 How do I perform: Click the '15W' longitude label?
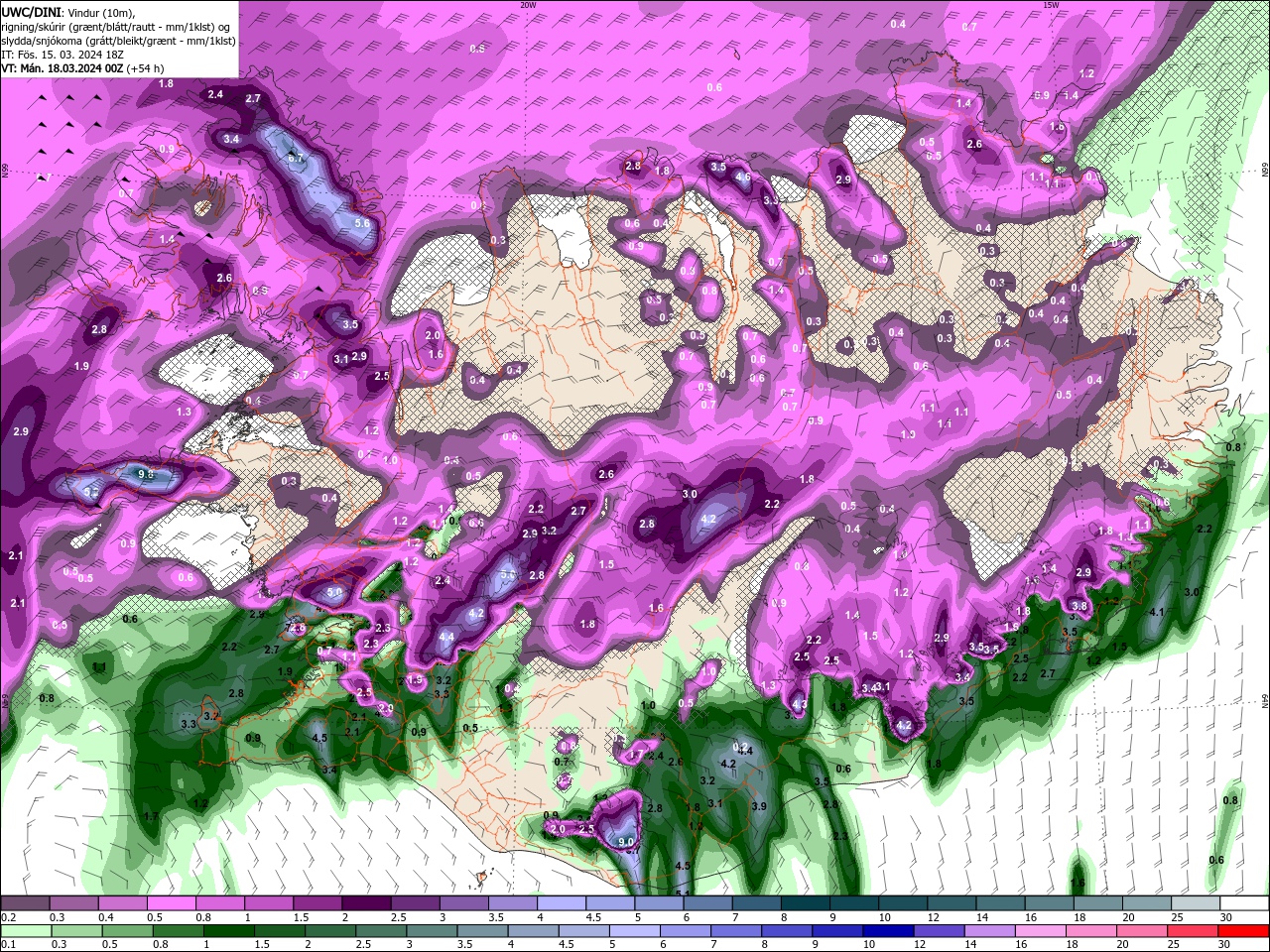coord(1051,5)
